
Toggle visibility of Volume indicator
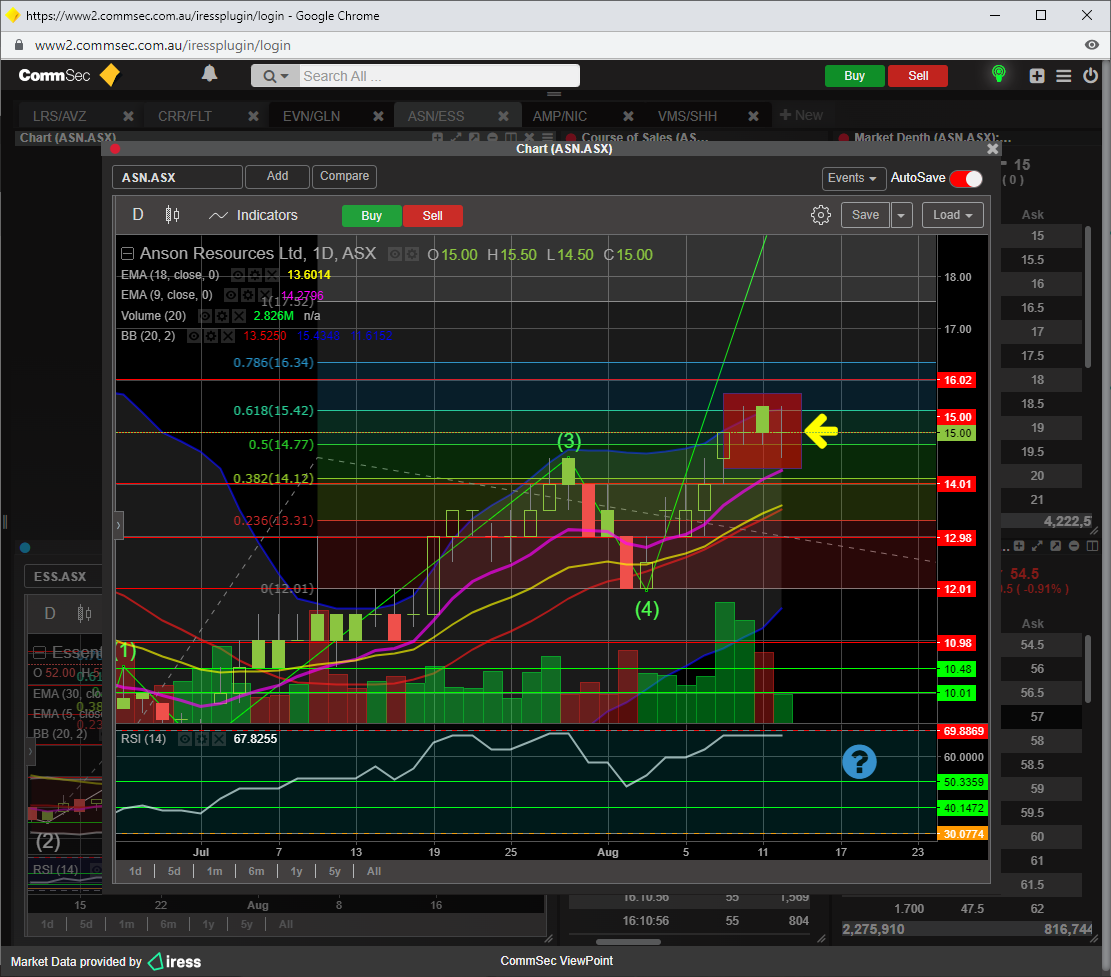pyautogui.click(x=205, y=316)
